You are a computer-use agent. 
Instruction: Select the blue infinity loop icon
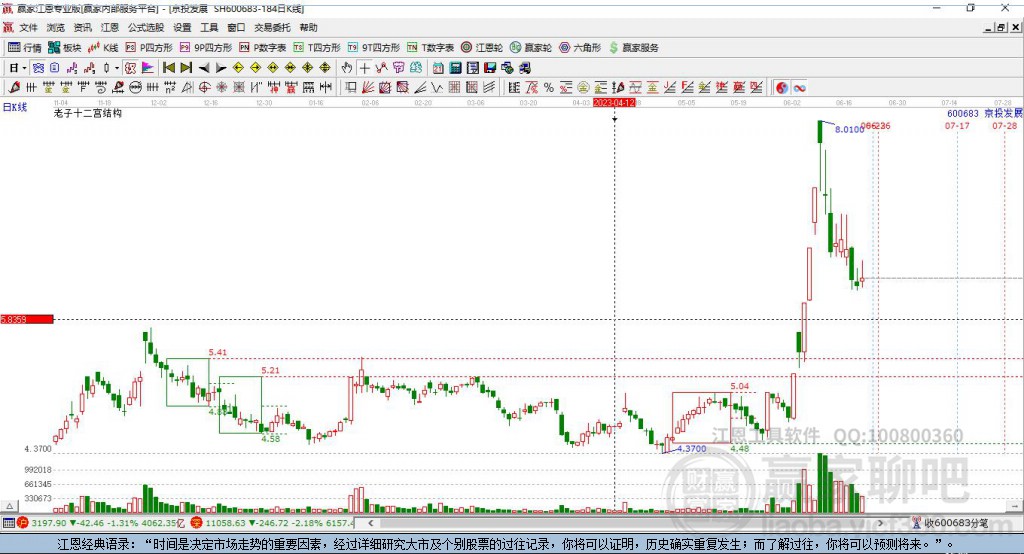point(799,88)
